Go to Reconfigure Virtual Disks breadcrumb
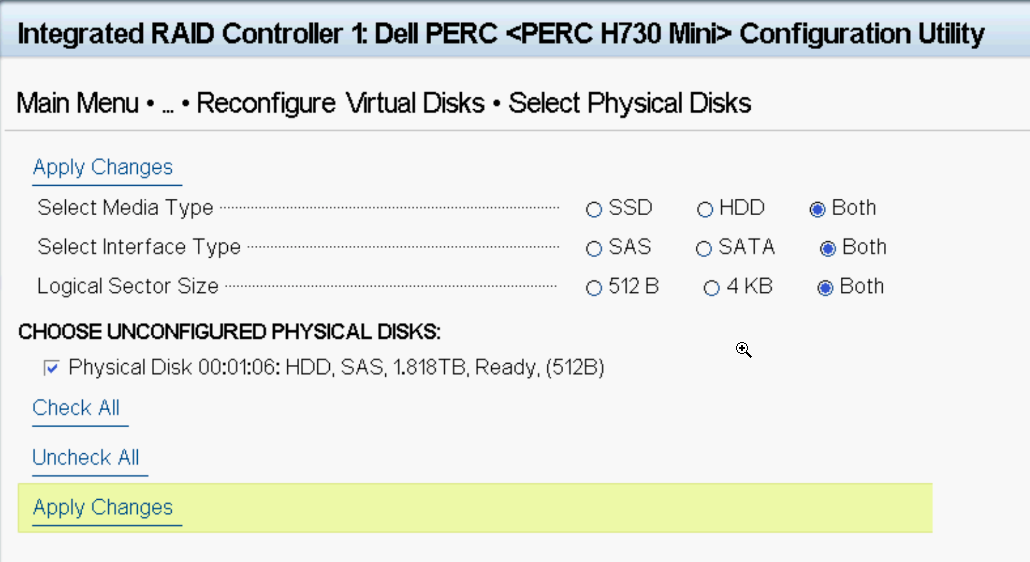 pyautogui.click(x=340, y=103)
